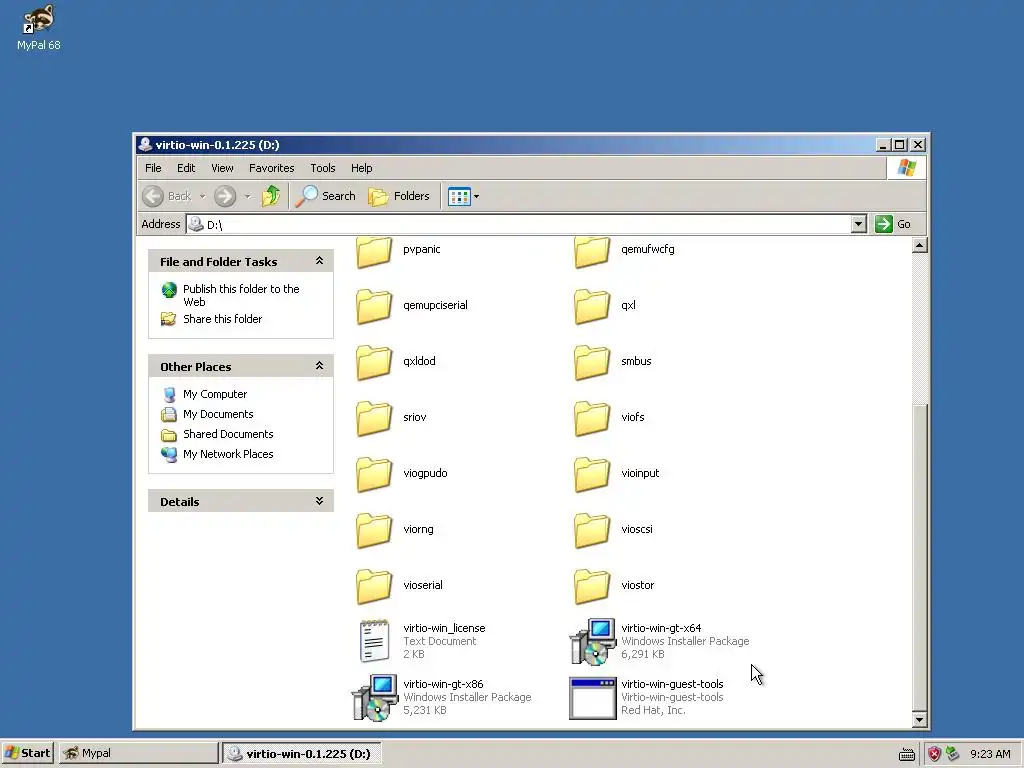1024x768 pixels.
Task: Expand the Details panel
Action: point(319,502)
